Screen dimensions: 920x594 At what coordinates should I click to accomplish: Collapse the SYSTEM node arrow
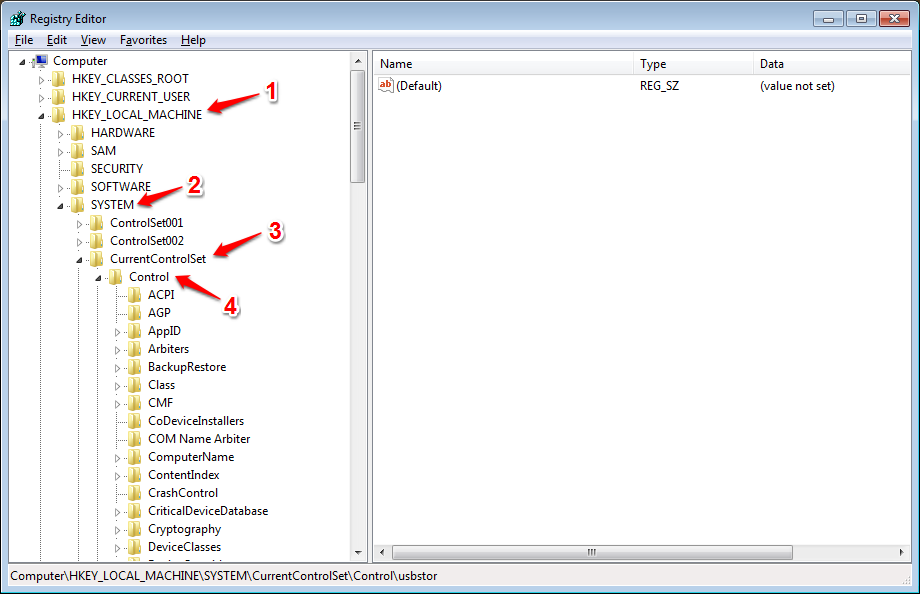(x=60, y=206)
